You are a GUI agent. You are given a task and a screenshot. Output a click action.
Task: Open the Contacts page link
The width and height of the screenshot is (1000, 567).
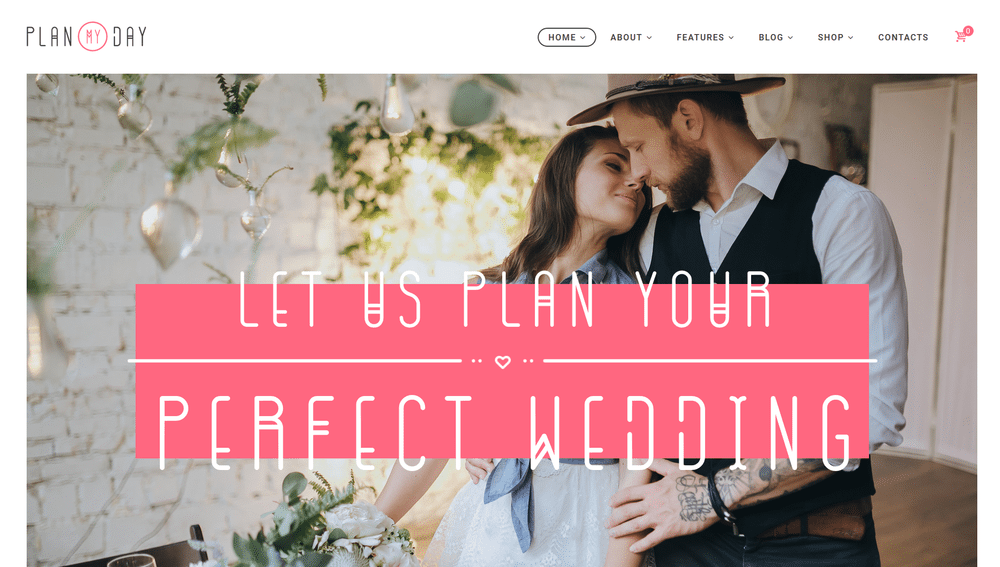[x=903, y=37]
